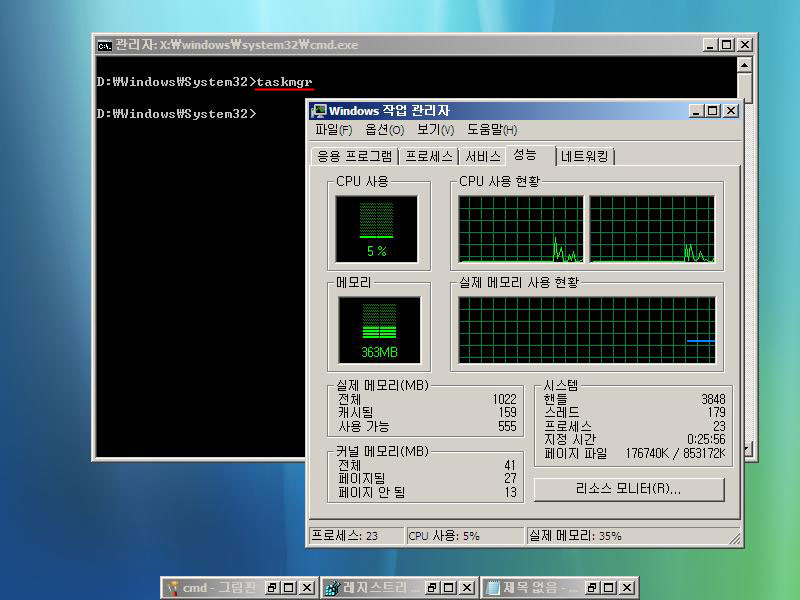The height and width of the screenshot is (600, 800).
Task: Close the cmd.exe window
Action: 745,45
